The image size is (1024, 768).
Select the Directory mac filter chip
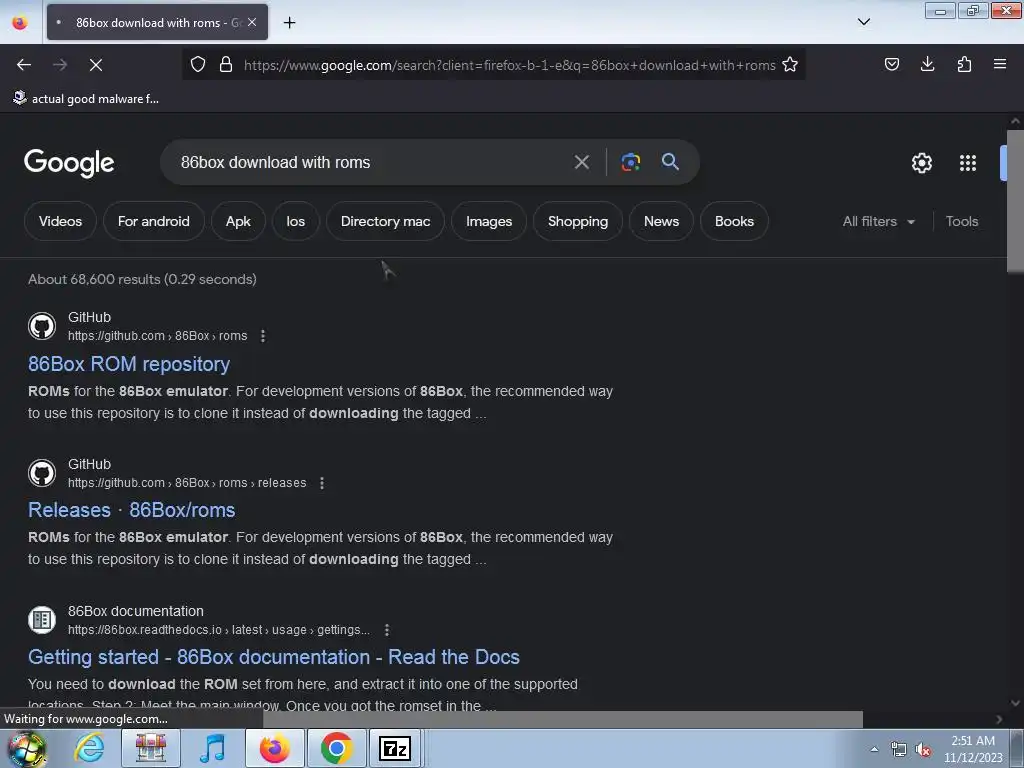coord(385,221)
